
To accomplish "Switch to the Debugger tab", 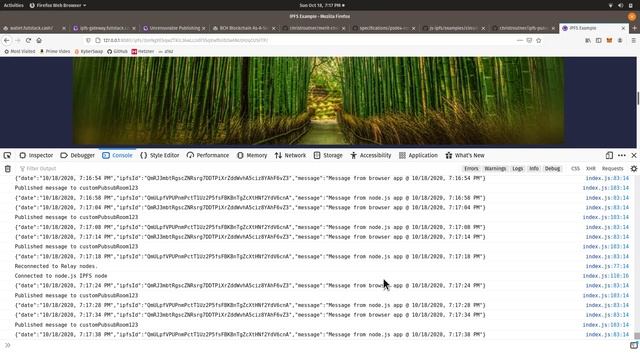I will point(78,156).
